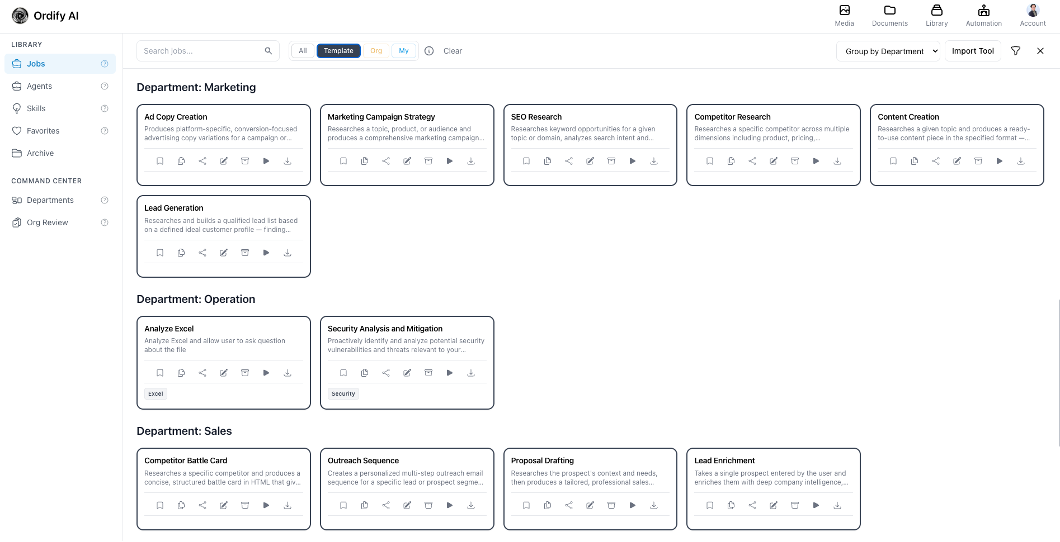Download the Competitor Research job

pos(837,161)
